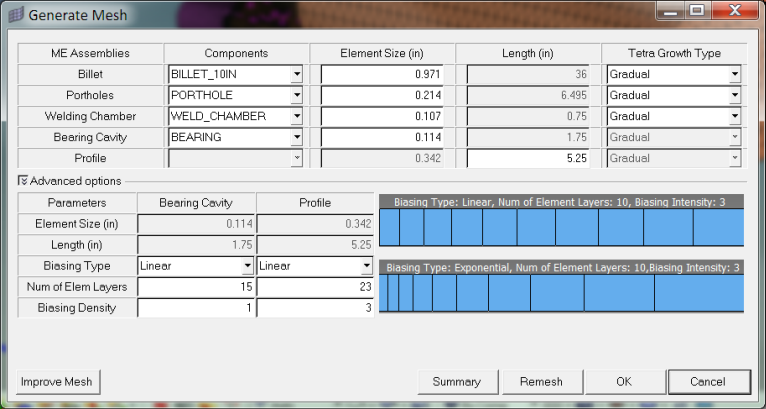Click the Remesh button

pos(541,382)
